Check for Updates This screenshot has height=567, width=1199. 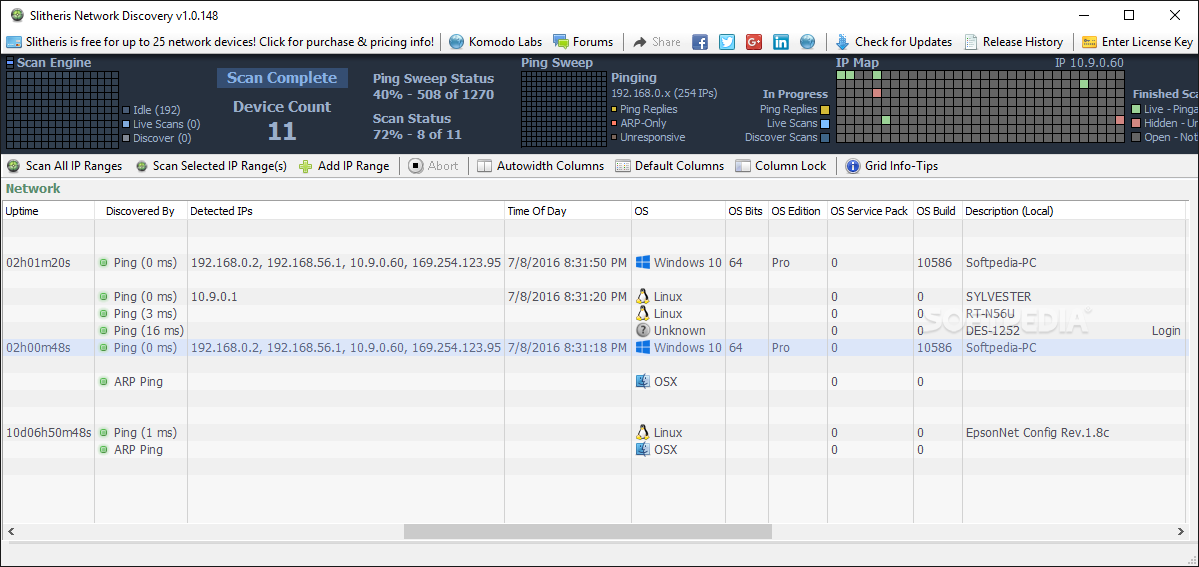coord(894,42)
